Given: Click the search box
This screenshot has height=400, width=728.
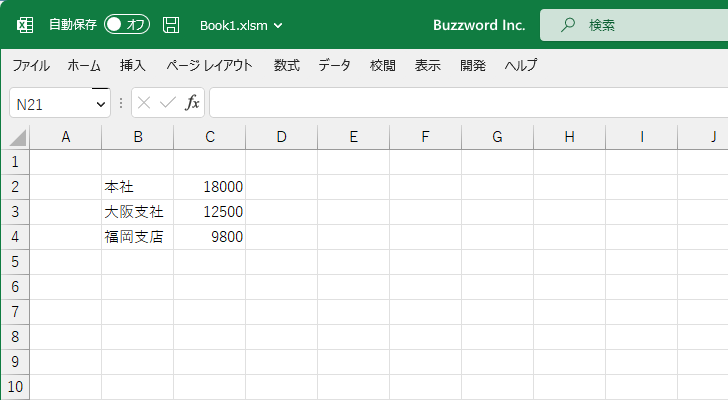Looking at the screenshot, I should [634, 25].
